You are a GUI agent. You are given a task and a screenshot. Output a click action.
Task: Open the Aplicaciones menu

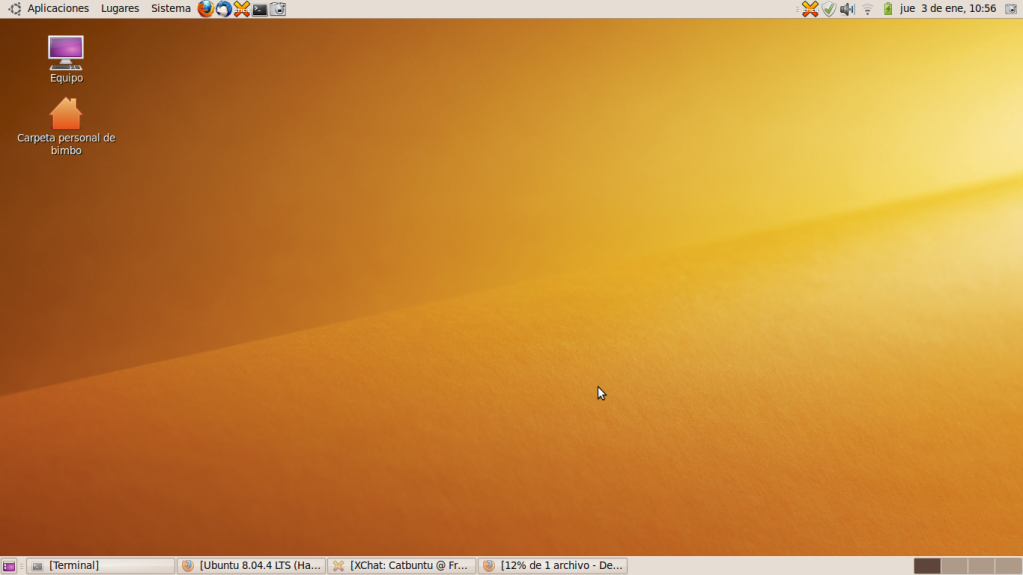[57, 9]
